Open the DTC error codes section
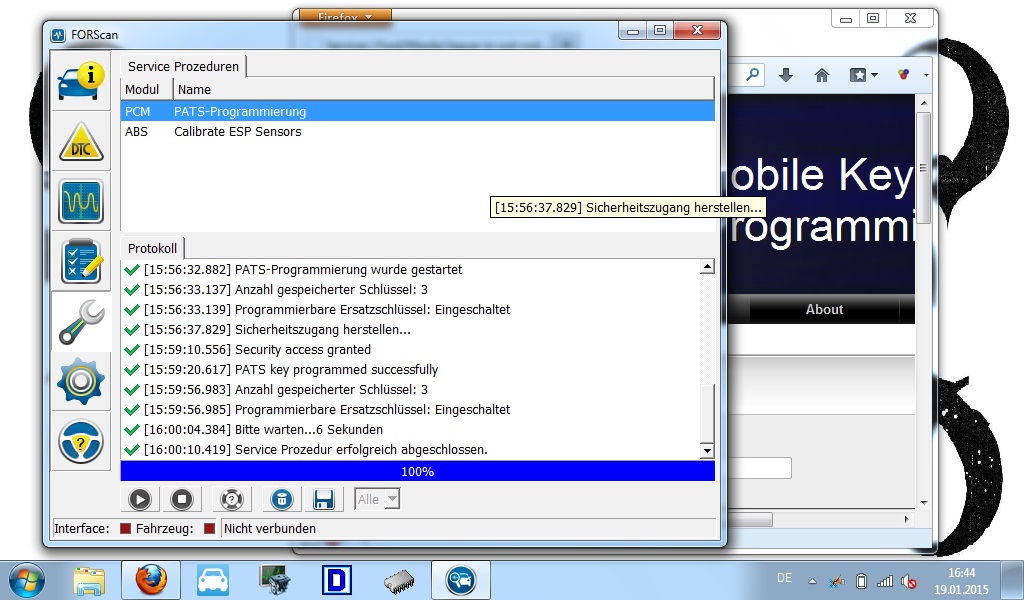1024x600 pixels. (82, 143)
